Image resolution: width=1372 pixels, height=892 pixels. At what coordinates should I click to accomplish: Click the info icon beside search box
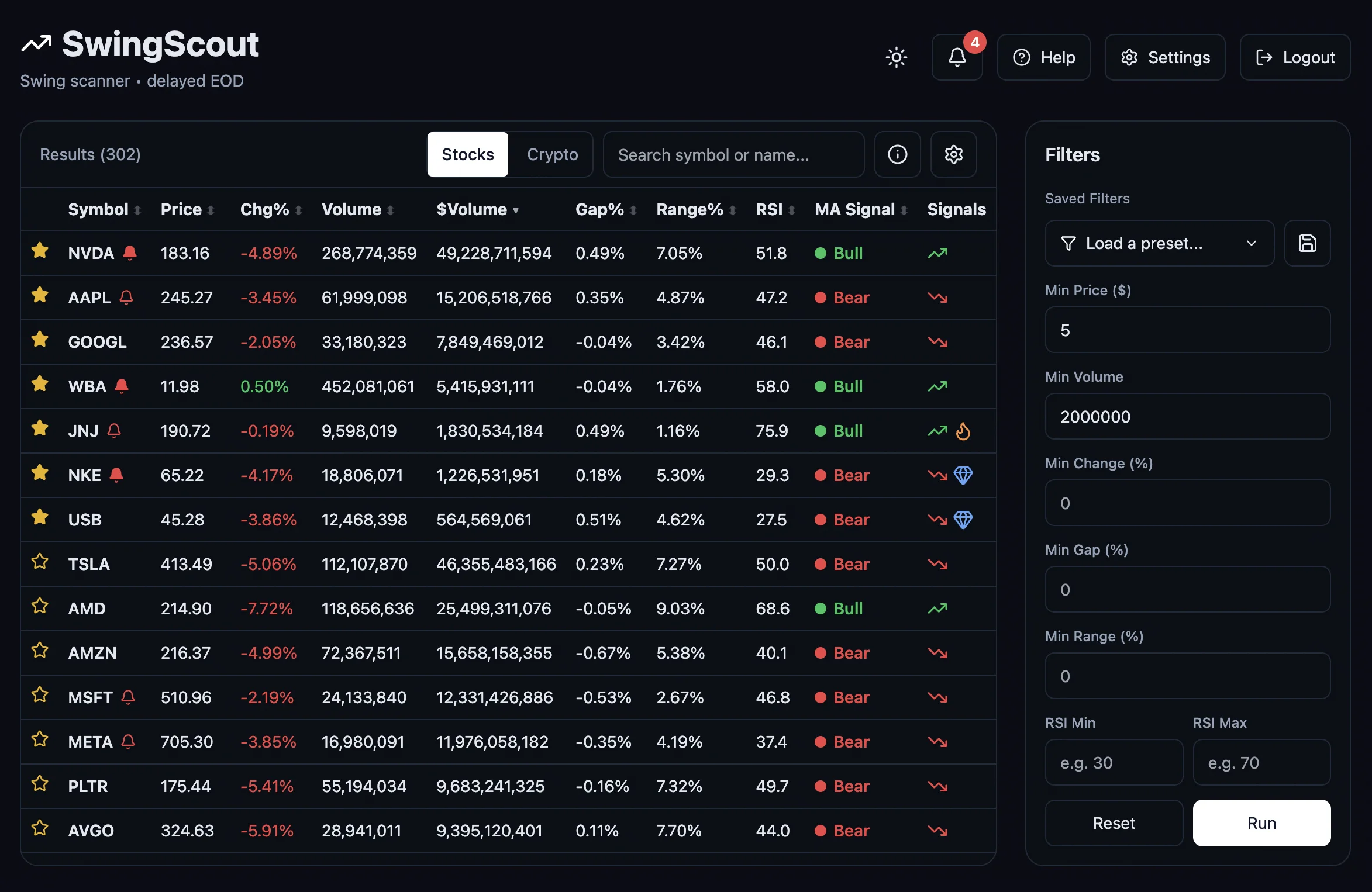(897, 154)
